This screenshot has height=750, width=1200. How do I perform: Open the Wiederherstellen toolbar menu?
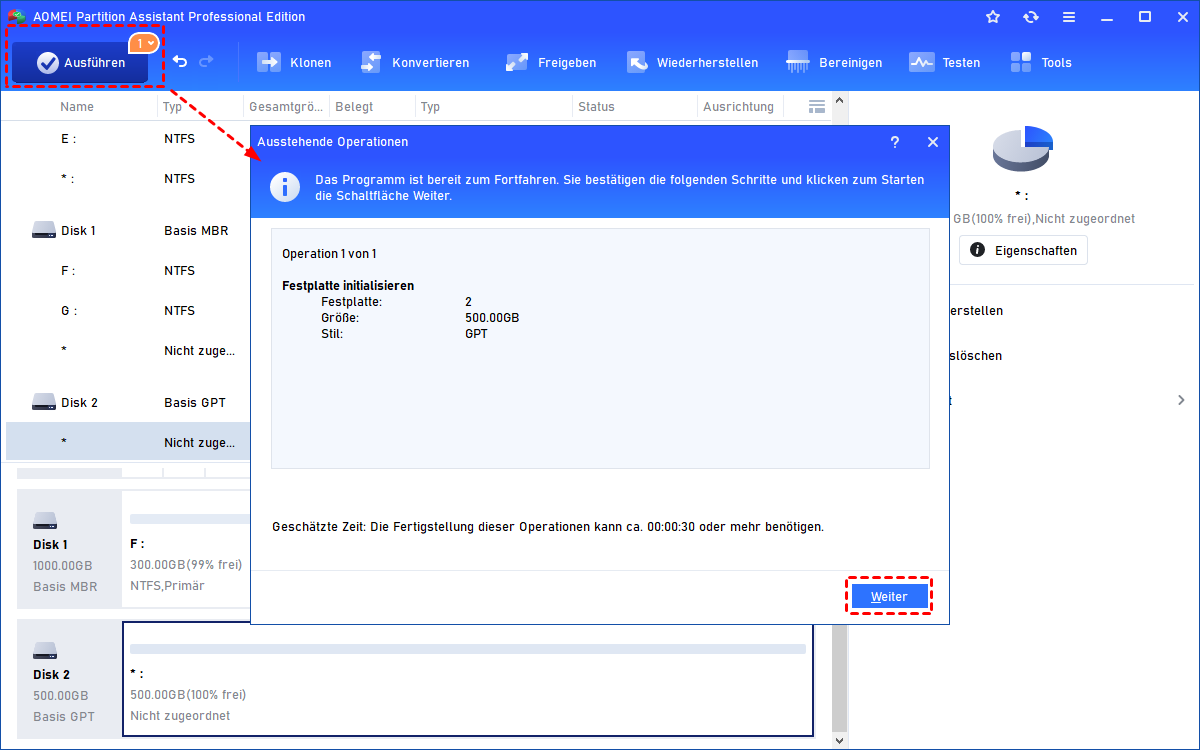pyautogui.click(x=692, y=62)
